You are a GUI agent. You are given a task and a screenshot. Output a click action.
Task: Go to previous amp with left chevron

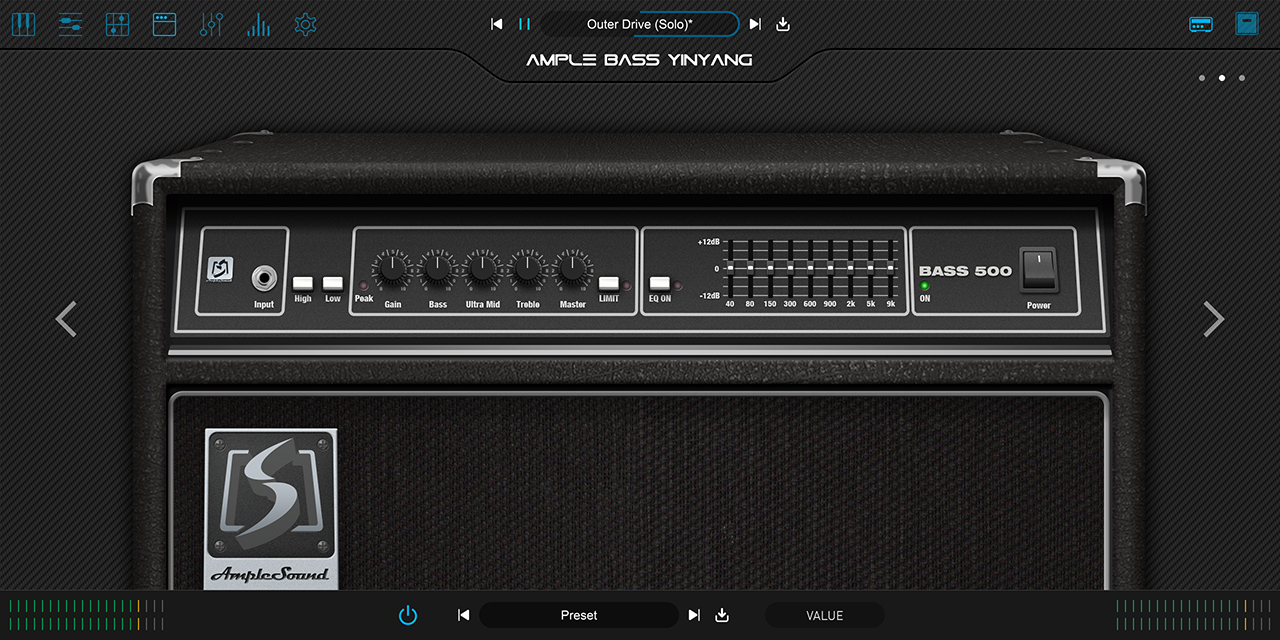click(x=66, y=319)
